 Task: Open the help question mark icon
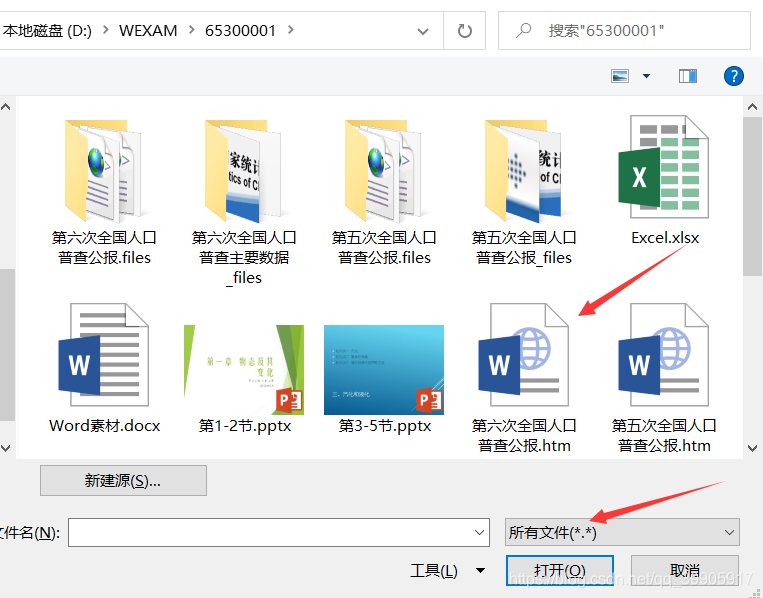pyautogui.click(x=733, y=76)
